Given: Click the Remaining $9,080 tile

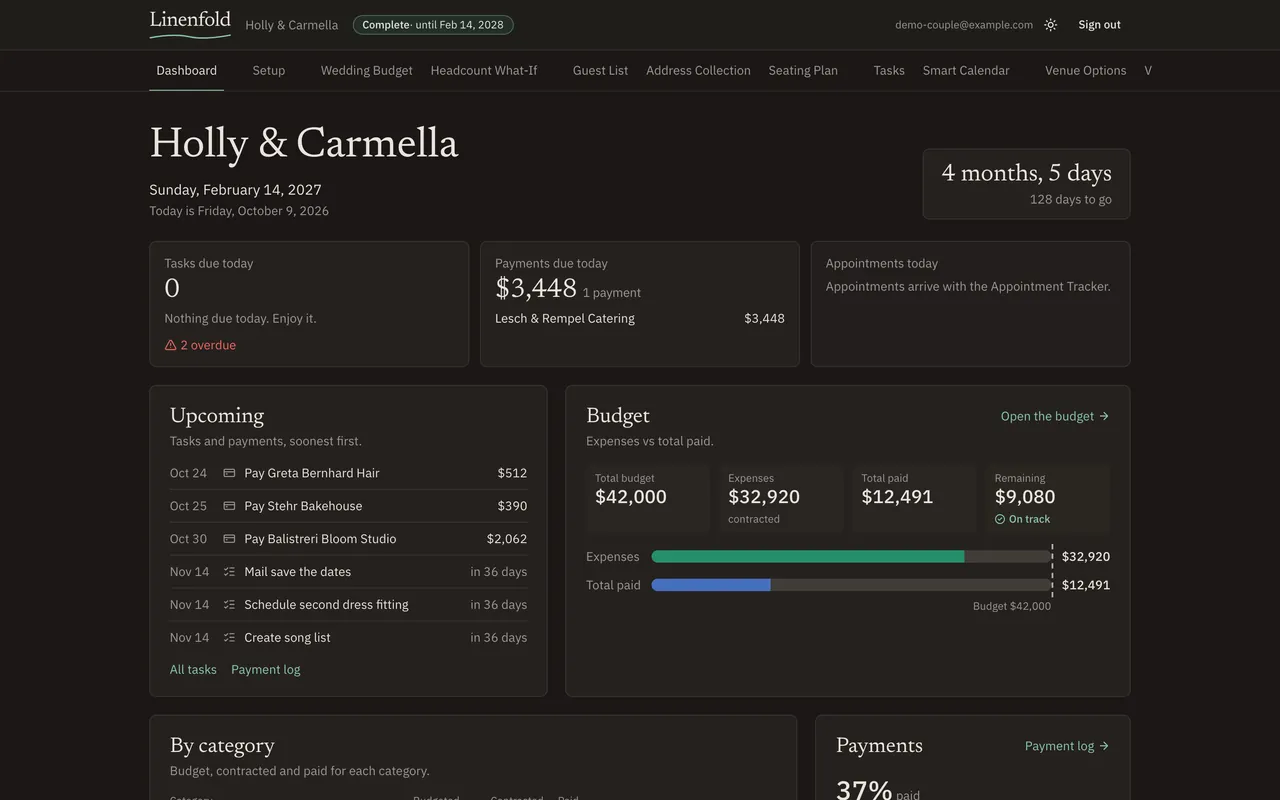Looking at the screenshot, I should tap(1047, 498).
